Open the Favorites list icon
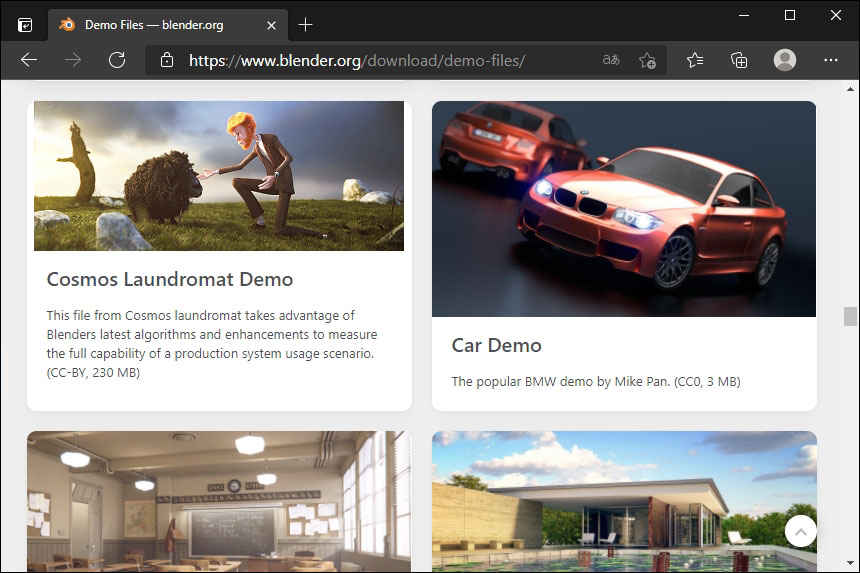The height and width of the screenshot is (573, 860). 695,60
